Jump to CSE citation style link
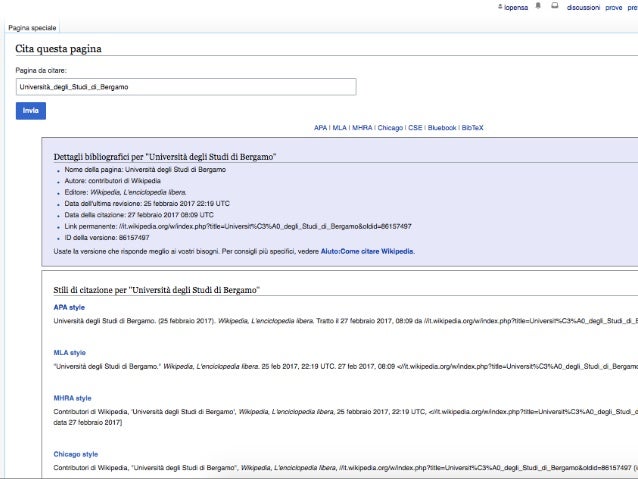 click(415, 128)
